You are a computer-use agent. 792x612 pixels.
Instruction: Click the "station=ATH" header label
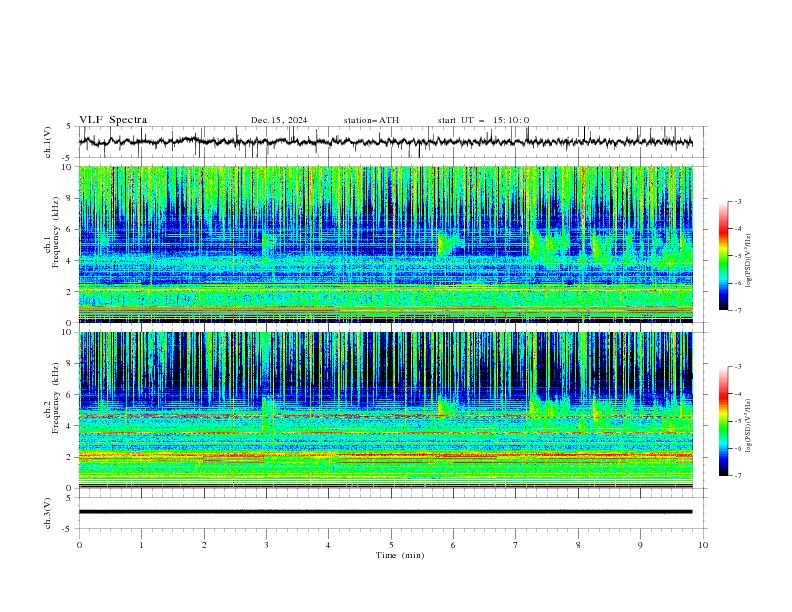tap(371, 120)
